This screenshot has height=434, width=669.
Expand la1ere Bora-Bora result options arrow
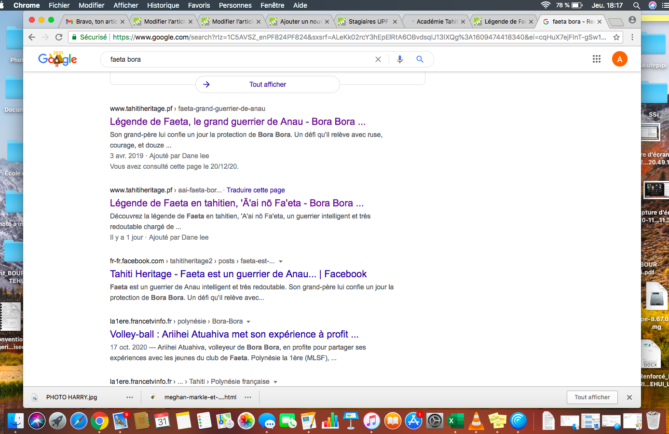coord(248,321)
